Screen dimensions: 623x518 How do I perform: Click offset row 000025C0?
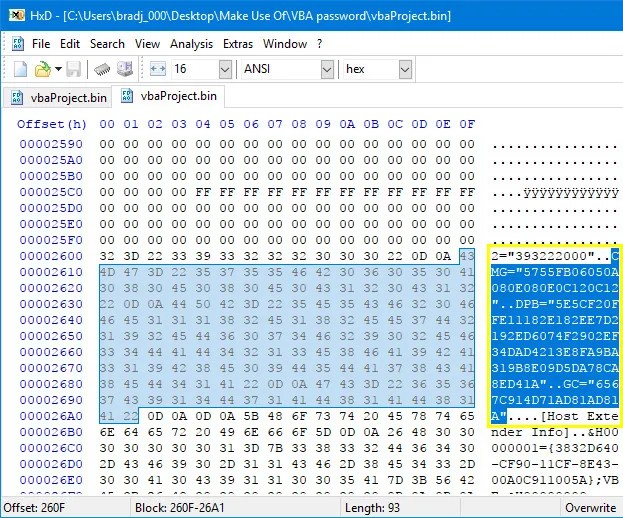51,192
